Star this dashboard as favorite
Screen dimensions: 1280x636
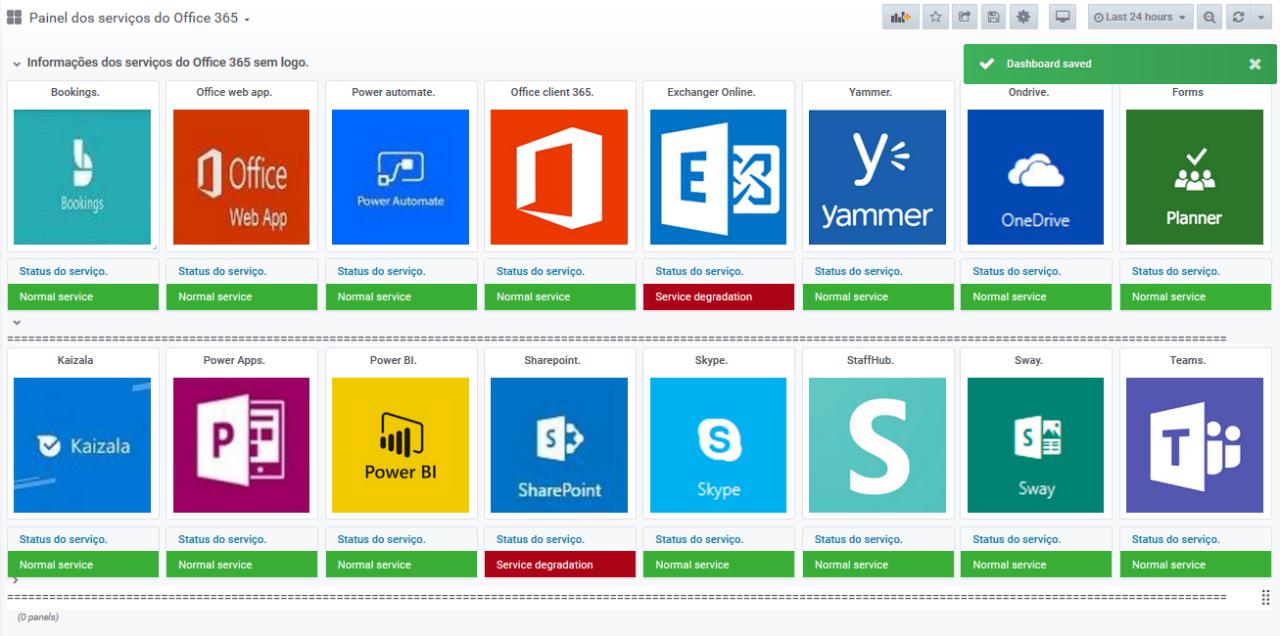[x=936, y=17]
